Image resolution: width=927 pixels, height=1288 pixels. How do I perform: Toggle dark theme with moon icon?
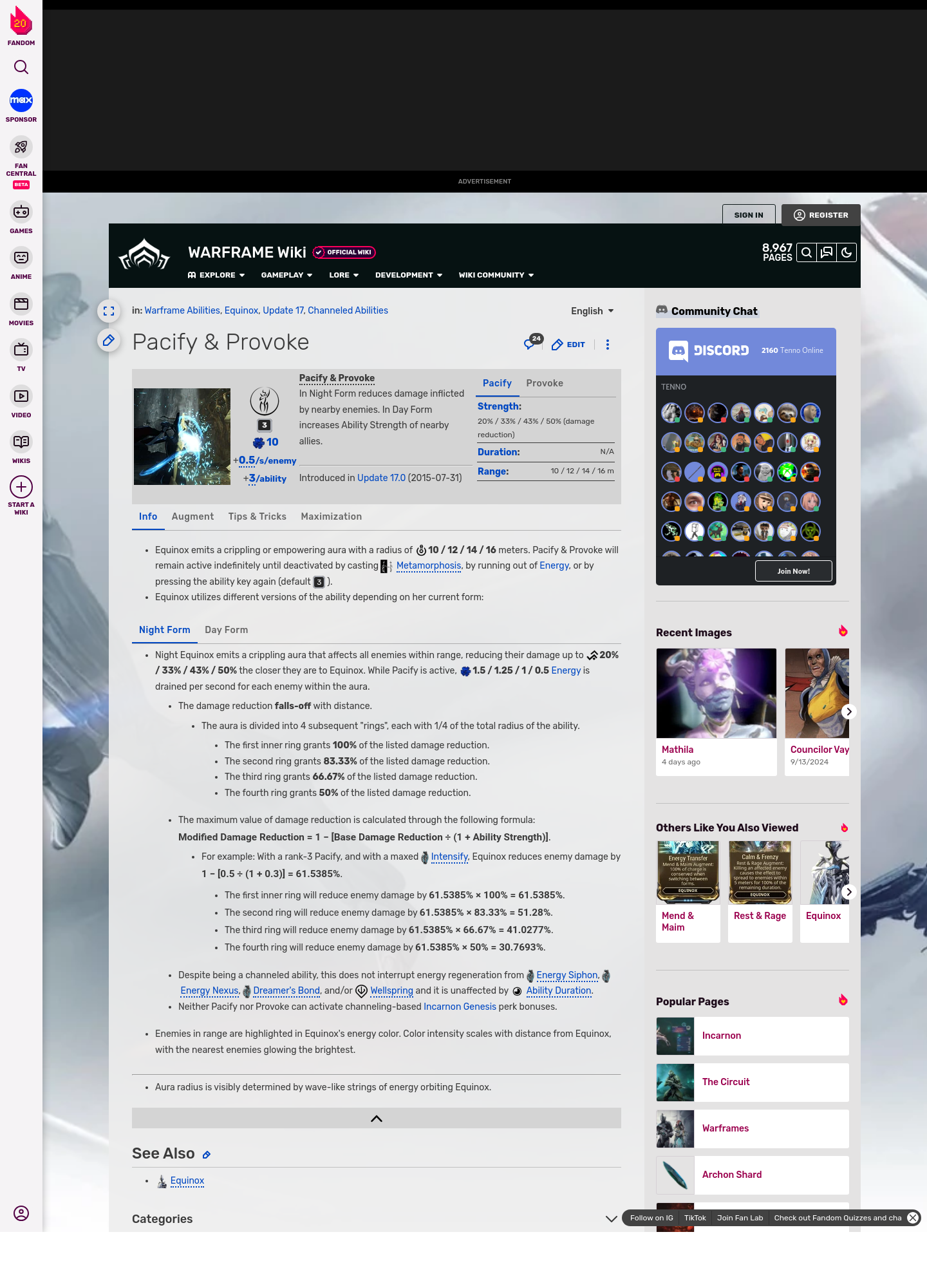pyautogui.click(x=847, y=253)
